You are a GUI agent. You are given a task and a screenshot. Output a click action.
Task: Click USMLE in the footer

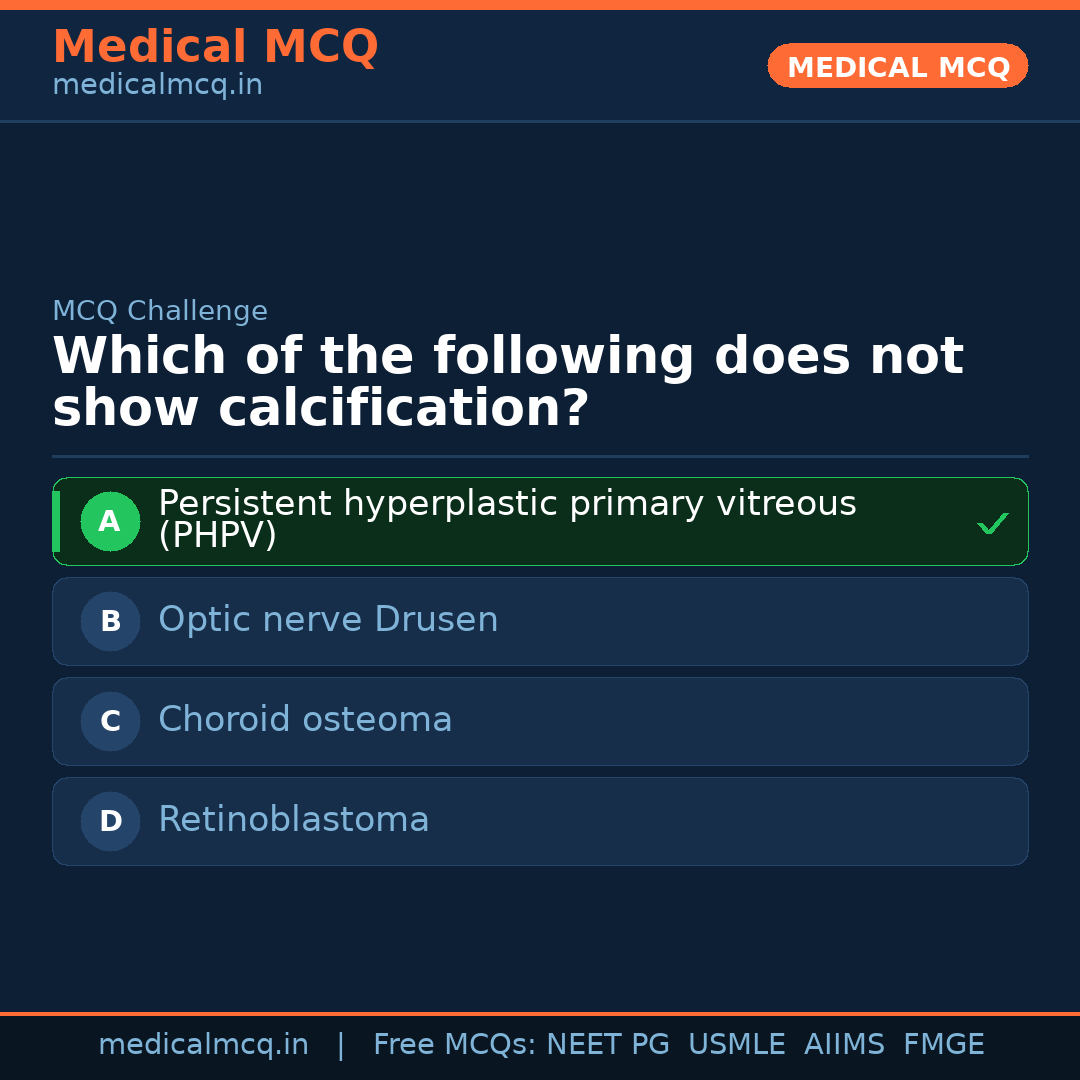(x=736, y=1045)
